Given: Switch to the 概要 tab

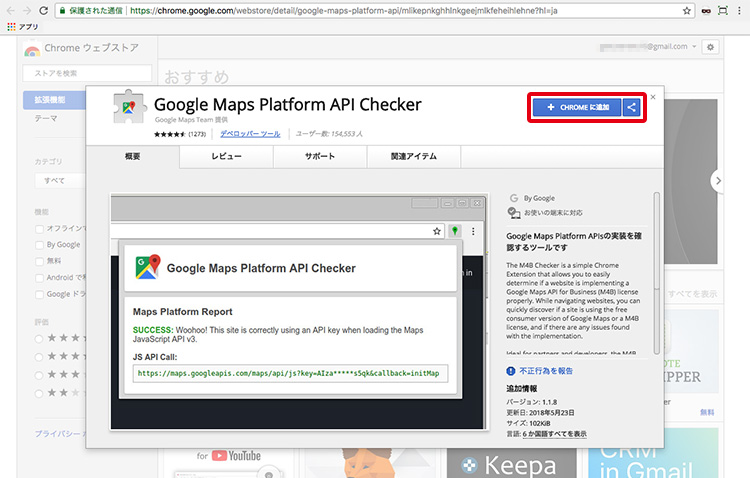Looking at the screenshot, I should click(132, 156).
